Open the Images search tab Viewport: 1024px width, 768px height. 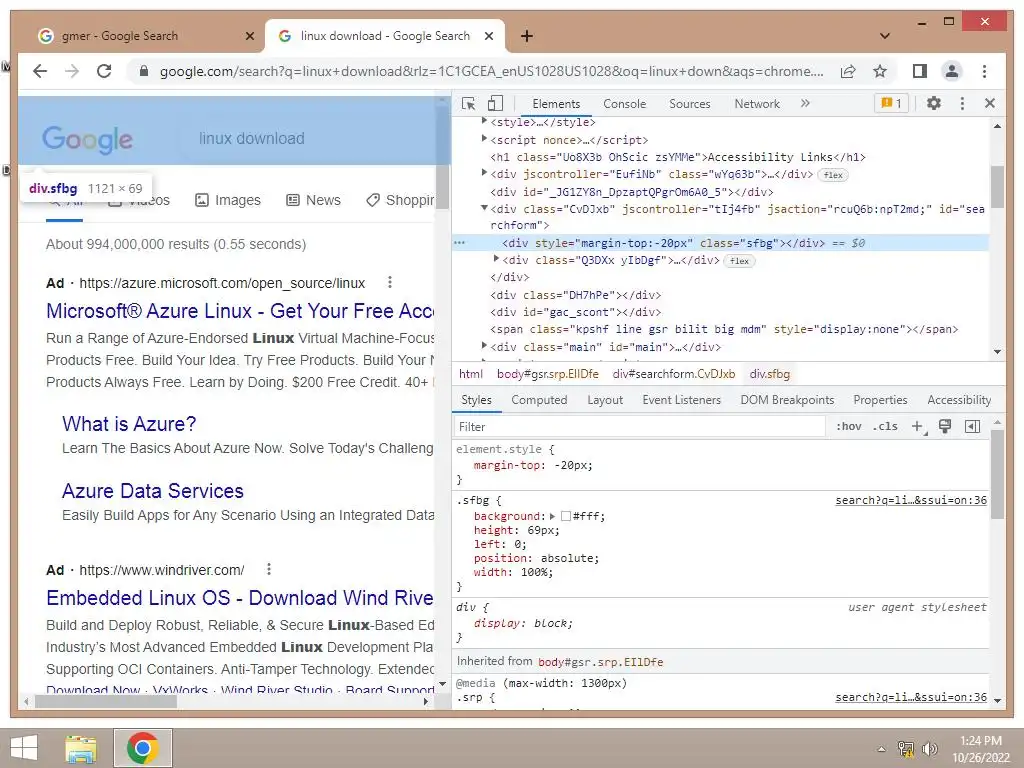point(228,200)
